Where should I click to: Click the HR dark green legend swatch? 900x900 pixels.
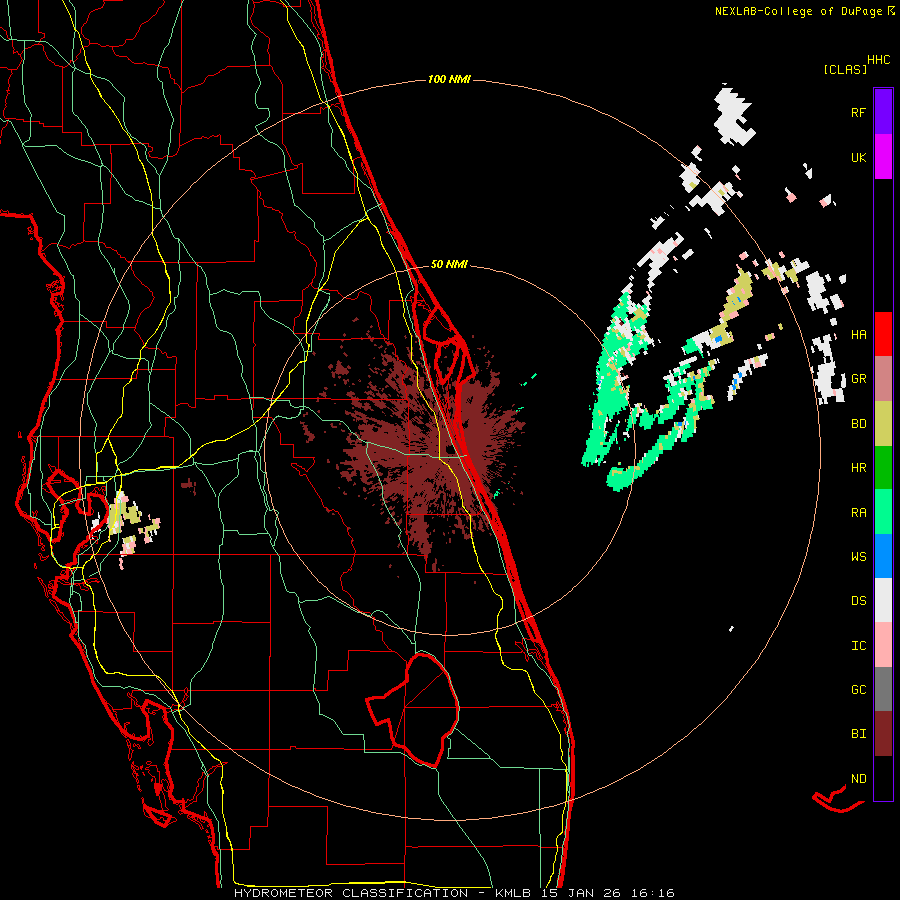883,468
